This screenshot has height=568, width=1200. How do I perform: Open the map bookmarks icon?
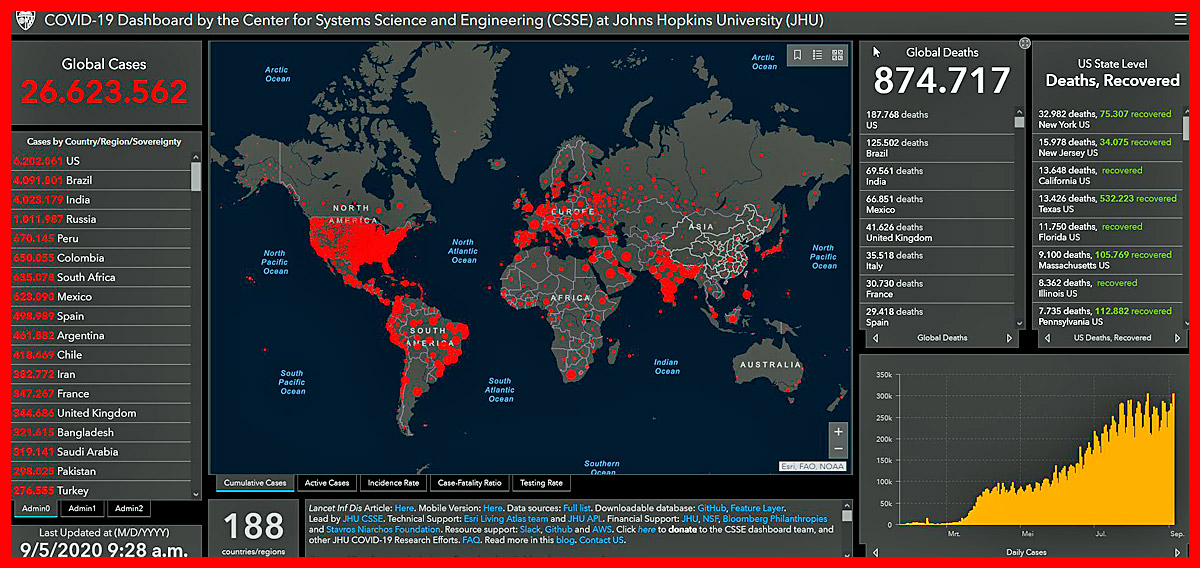[797, 55]
